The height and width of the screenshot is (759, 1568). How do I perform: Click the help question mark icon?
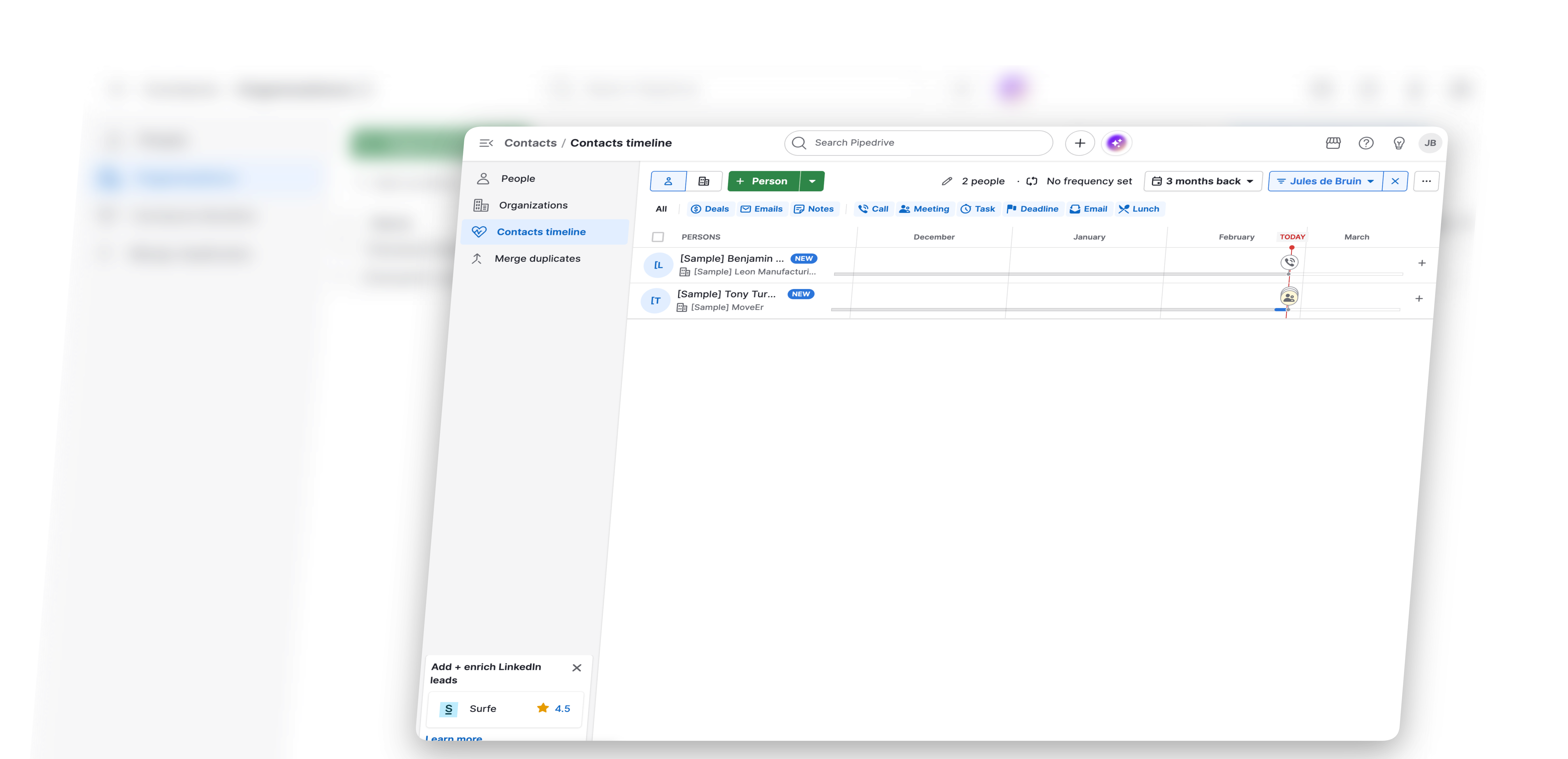1366,143
